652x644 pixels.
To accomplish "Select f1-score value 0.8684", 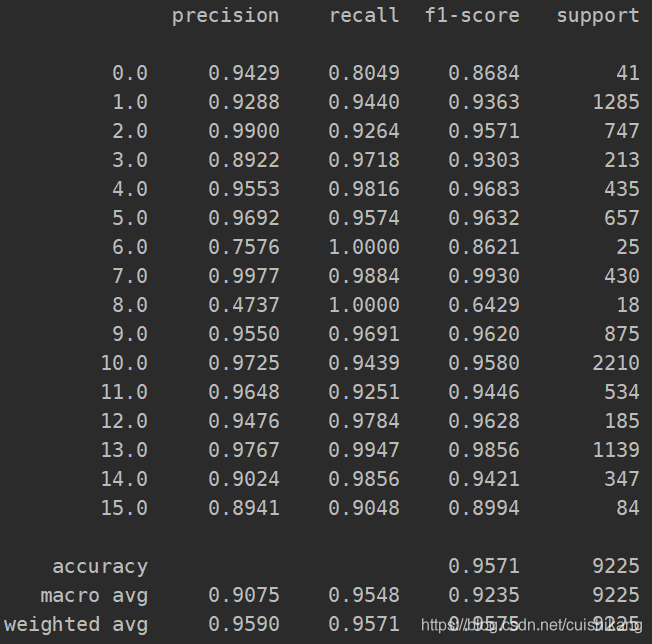I will [x=484, y=73].
